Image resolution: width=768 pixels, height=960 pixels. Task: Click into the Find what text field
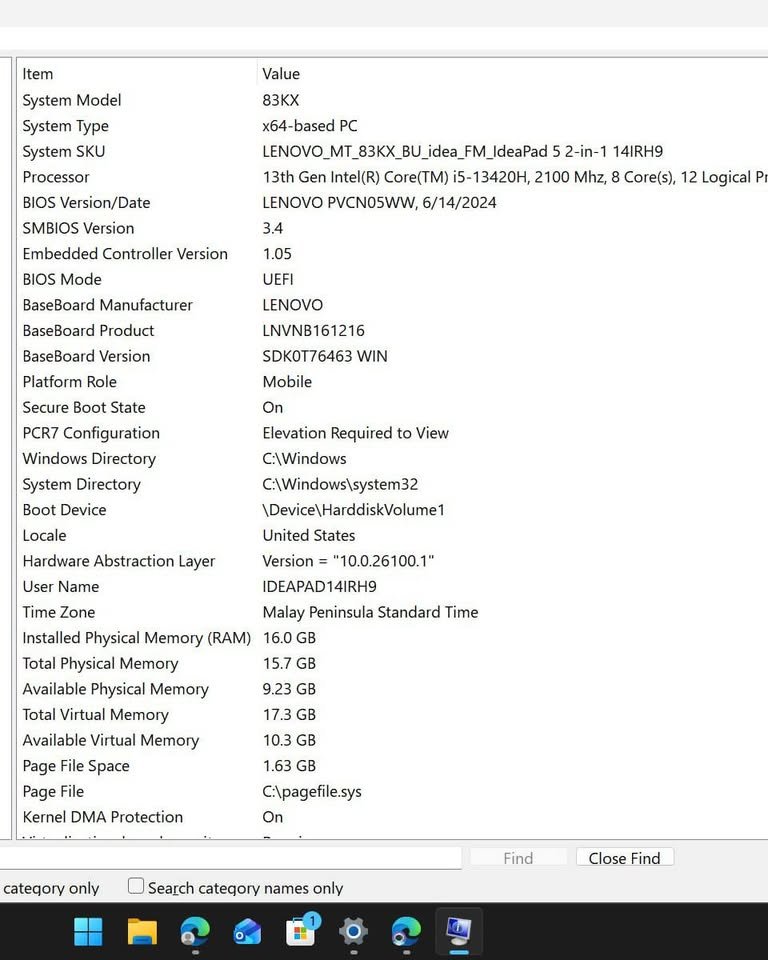[230, 858]
